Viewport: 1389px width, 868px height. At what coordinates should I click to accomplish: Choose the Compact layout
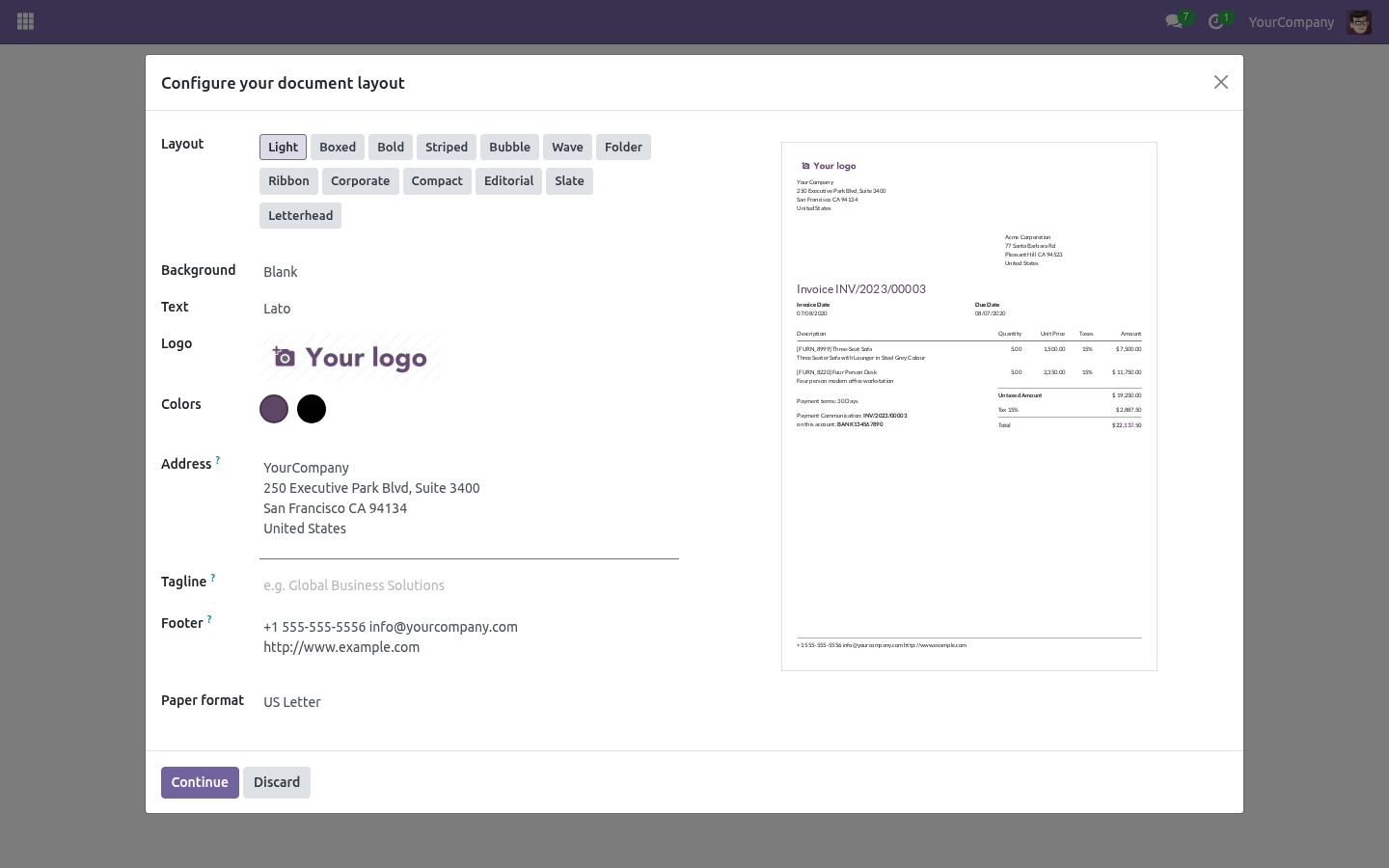coord(437,180)
